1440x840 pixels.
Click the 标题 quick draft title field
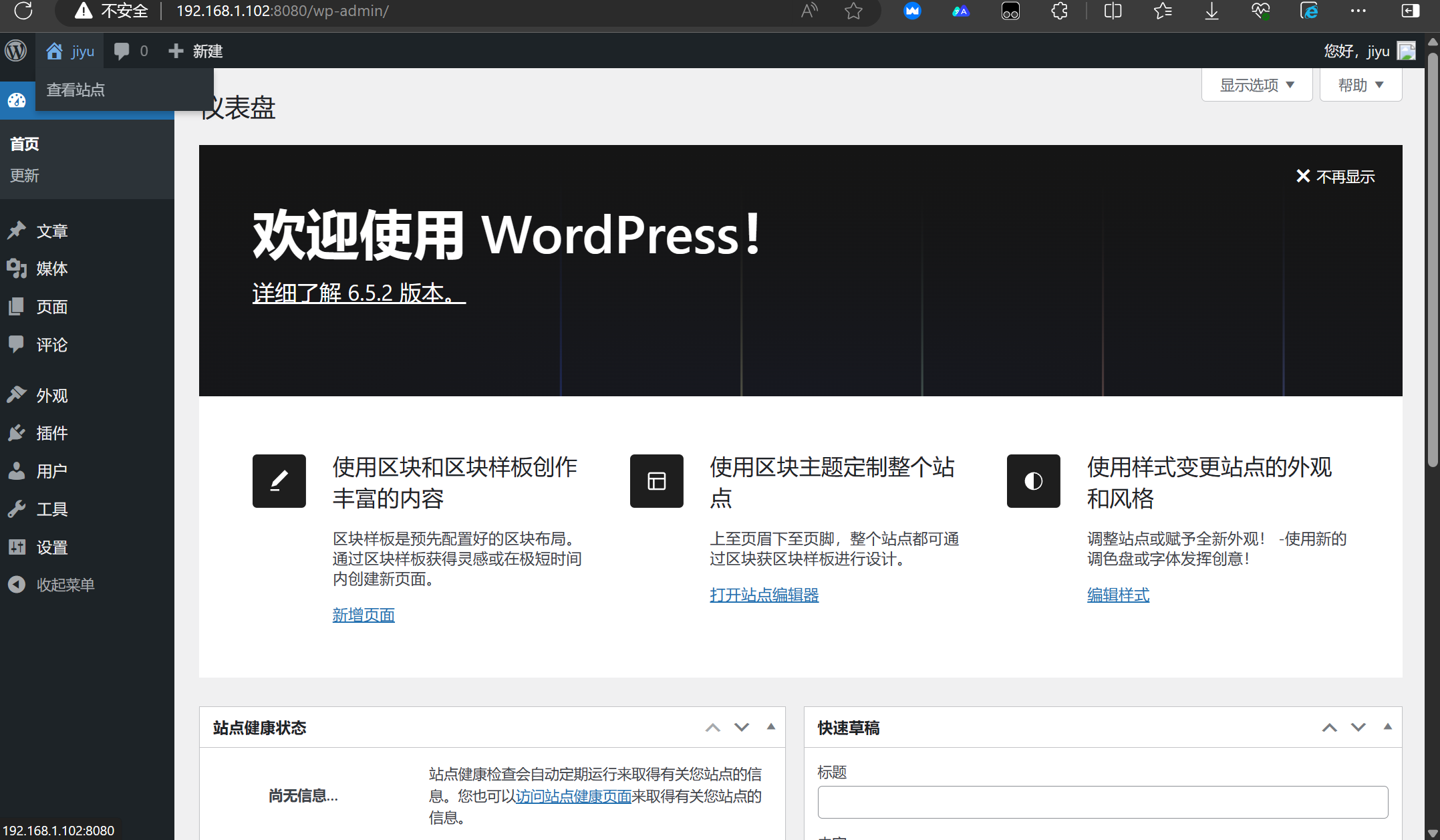click(1103, 802)
